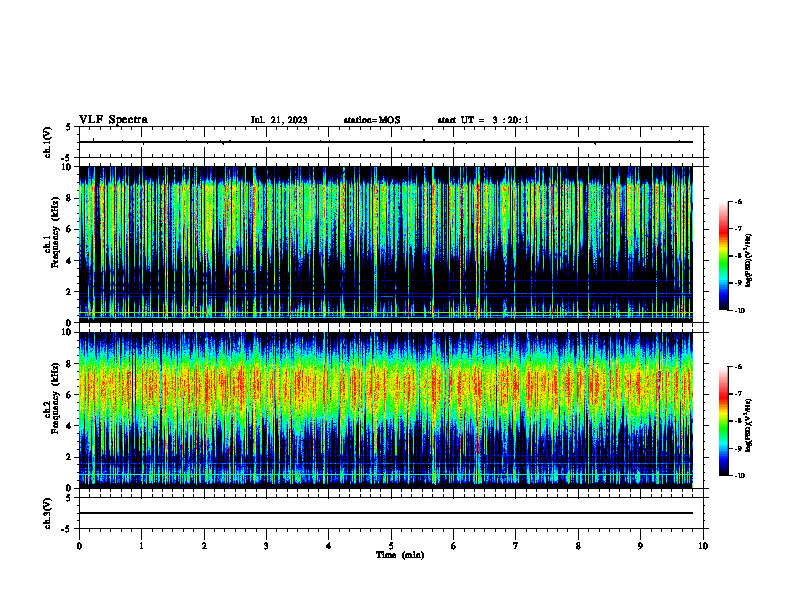Click the time axis tick label "7"
792x612 pixels.
click(x=516, y=546)
